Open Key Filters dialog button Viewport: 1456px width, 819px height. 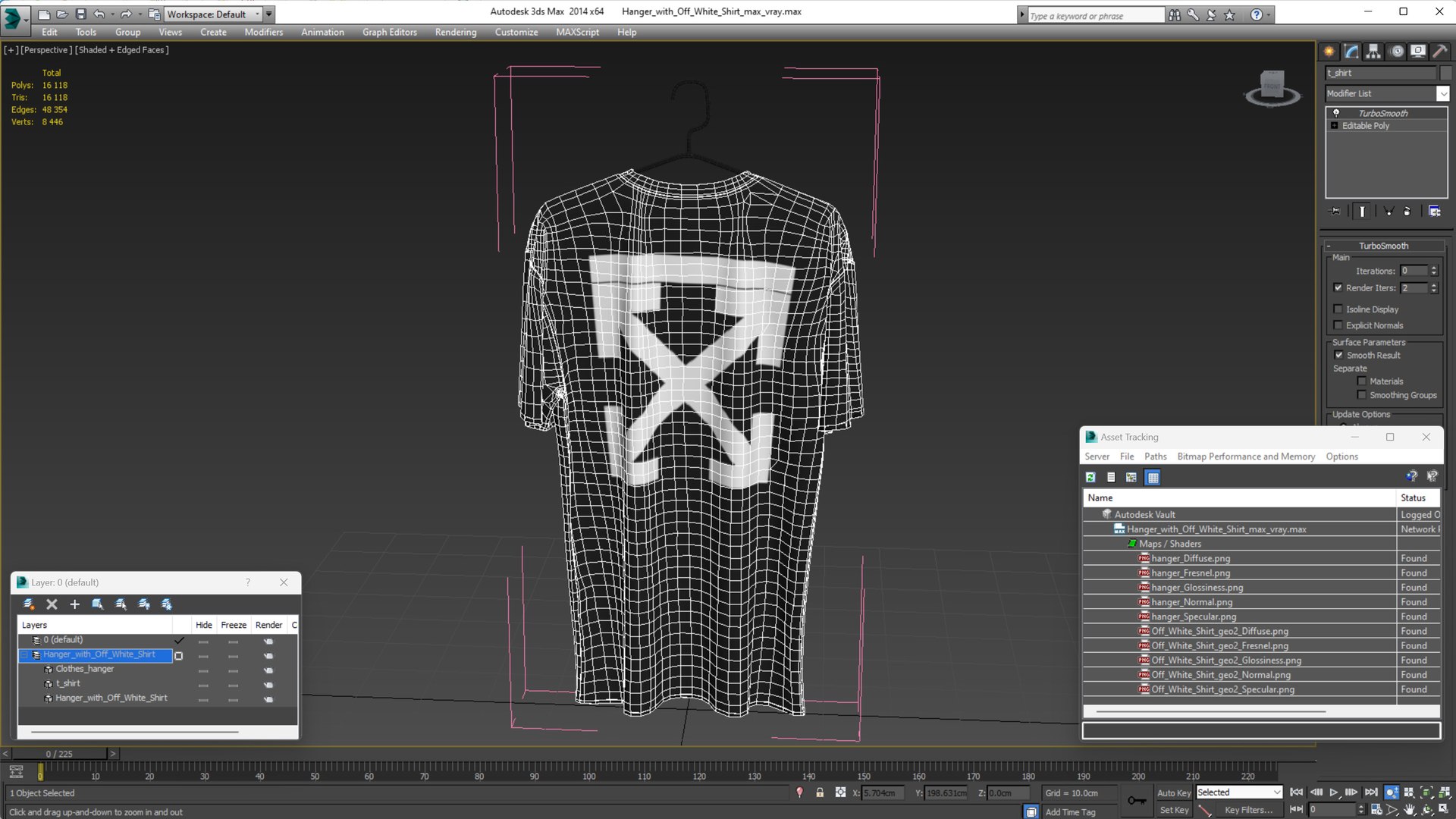(1248, 810)
